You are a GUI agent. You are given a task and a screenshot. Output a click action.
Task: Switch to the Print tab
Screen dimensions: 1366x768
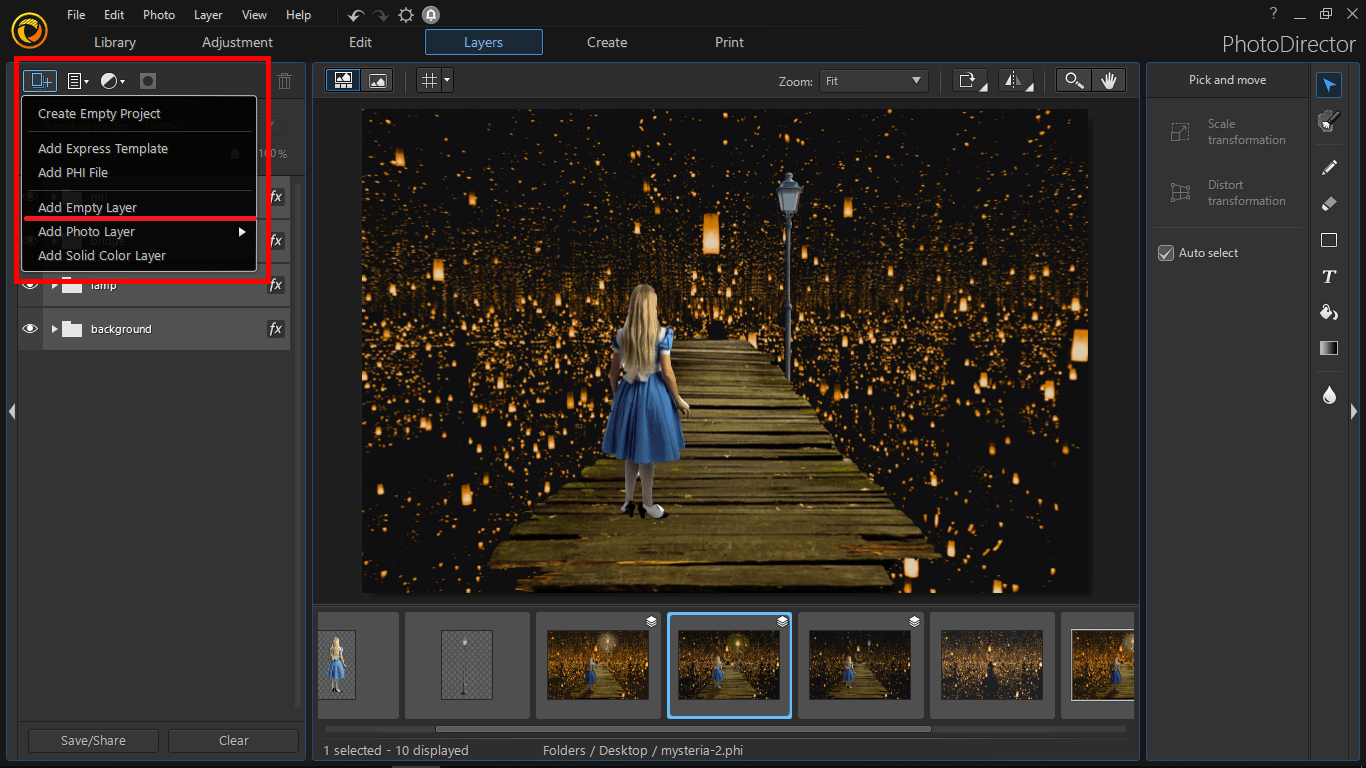(x=729, y=42)
